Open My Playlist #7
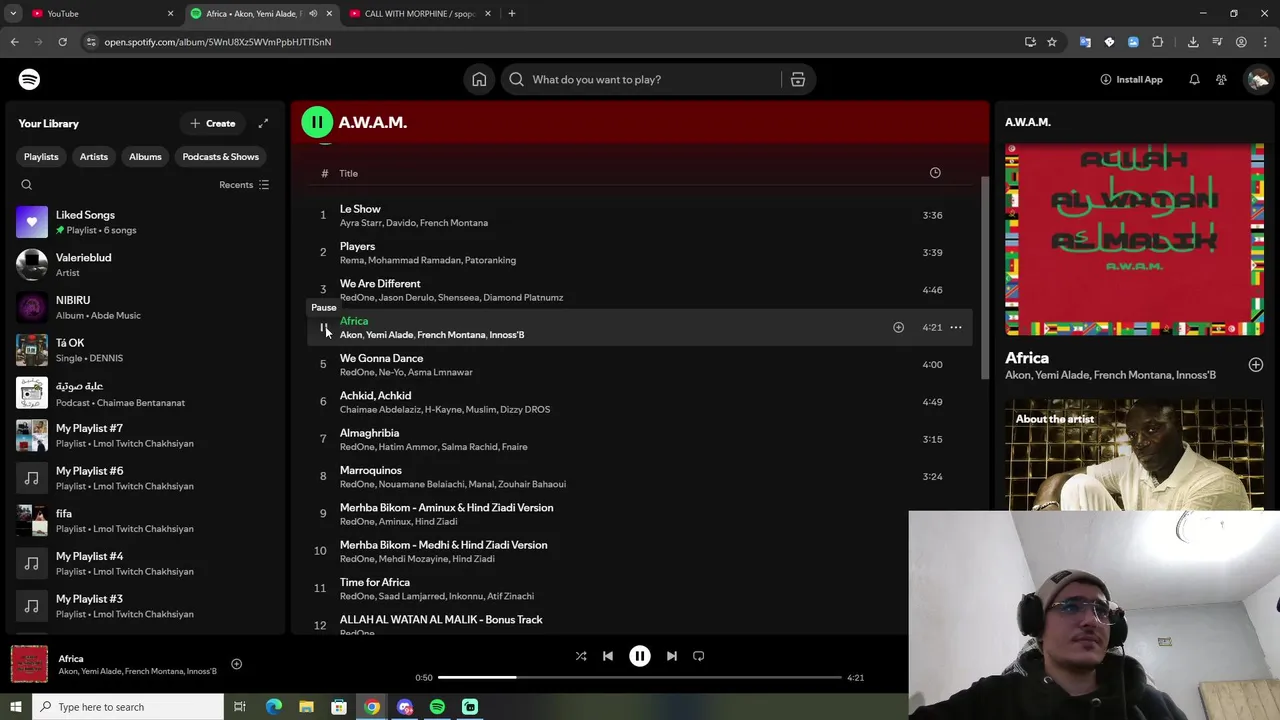This screenshot has height=720, width=1280. pos(143,435)
